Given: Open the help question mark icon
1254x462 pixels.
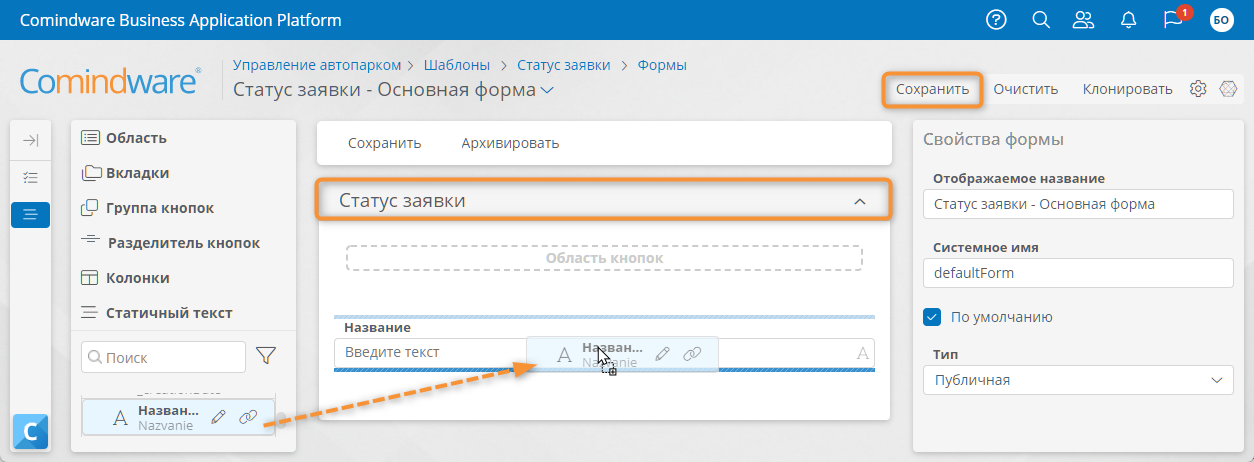Looking at the screenshot, I should point(995,20).
